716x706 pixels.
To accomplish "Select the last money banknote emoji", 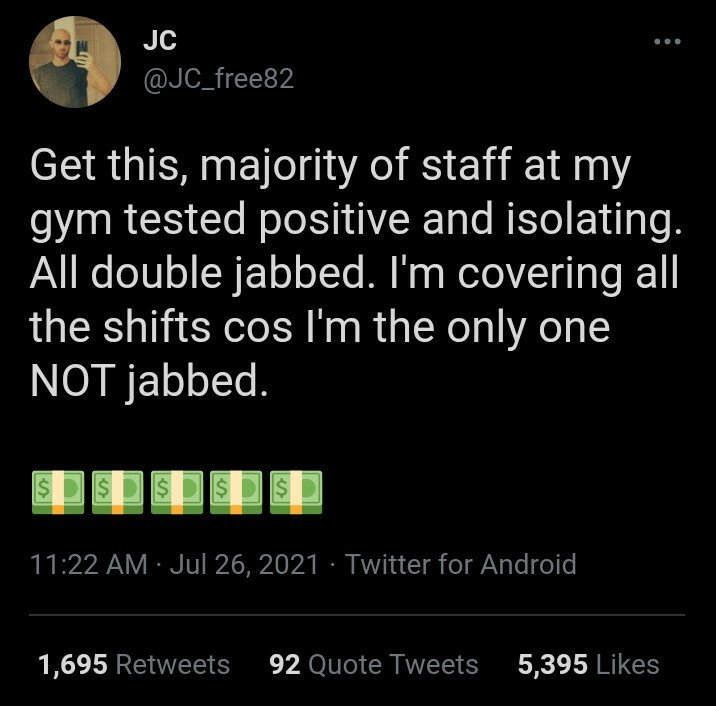I will (296, 491).
